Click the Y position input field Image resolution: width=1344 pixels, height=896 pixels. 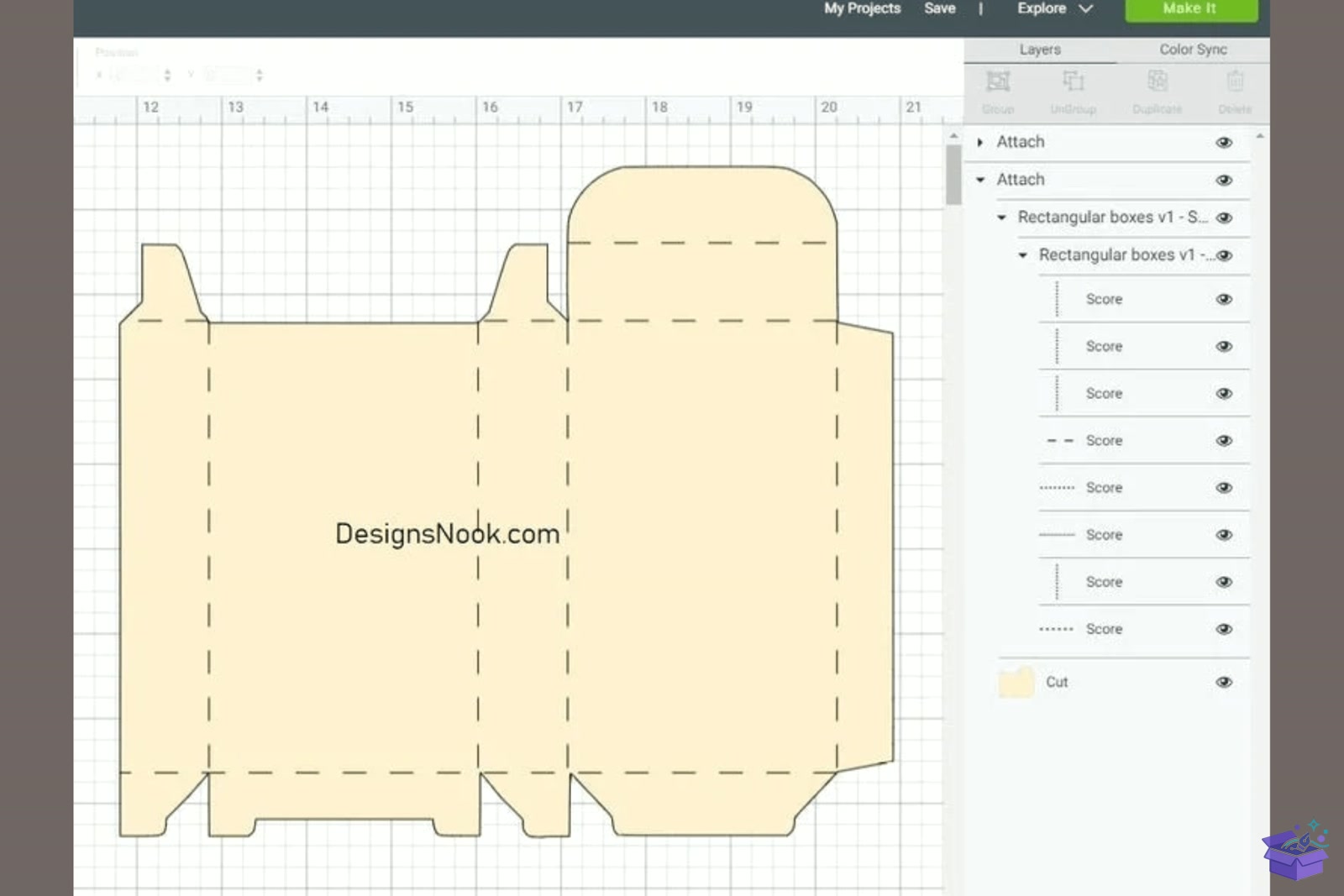[227, 76]
